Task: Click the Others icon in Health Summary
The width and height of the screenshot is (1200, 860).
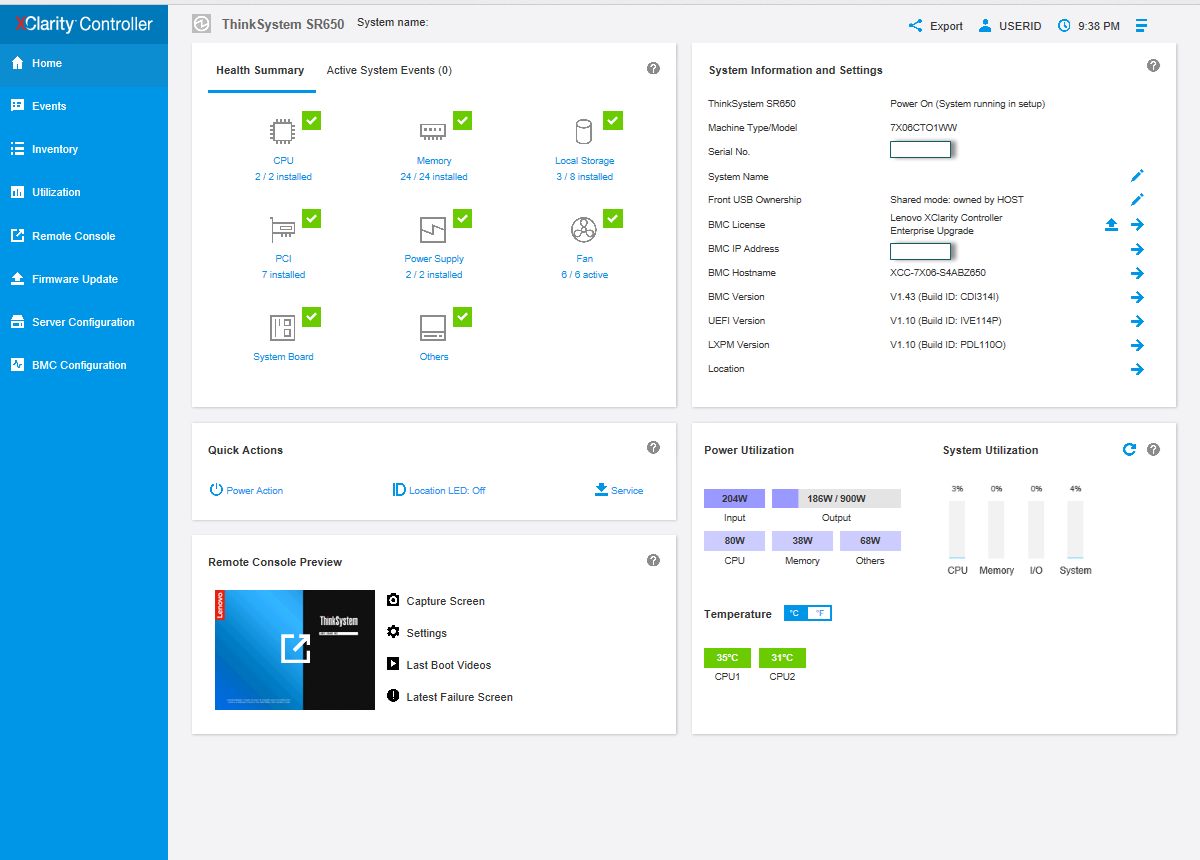Action: pos(433,328)
